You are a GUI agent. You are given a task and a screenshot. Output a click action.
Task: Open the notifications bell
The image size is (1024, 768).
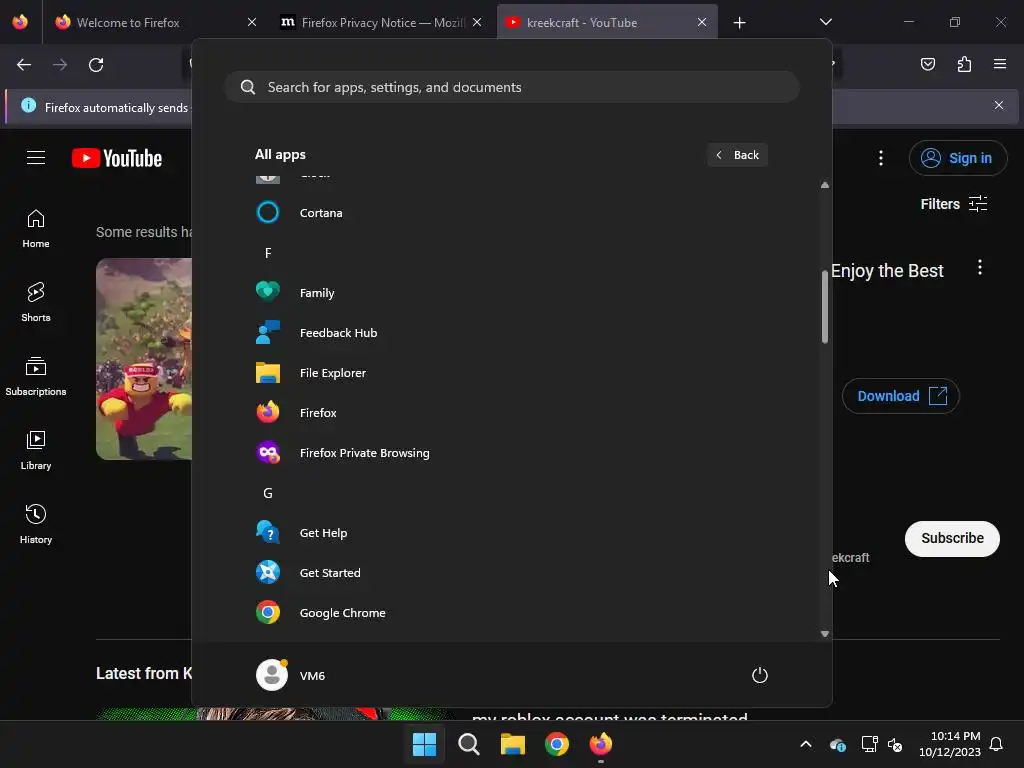(997, 744)
